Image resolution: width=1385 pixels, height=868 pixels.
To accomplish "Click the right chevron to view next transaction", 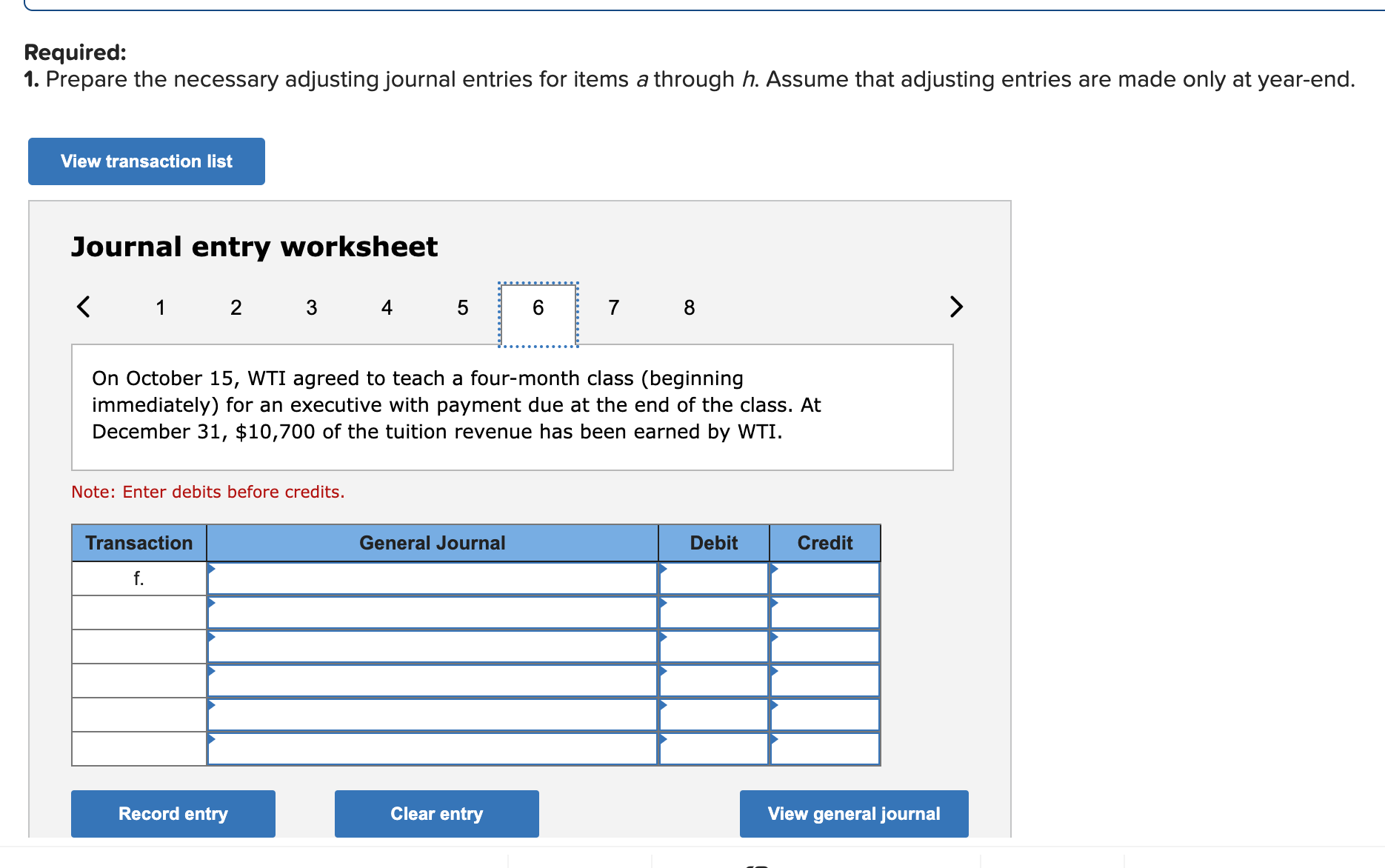I will coord(955,307).
